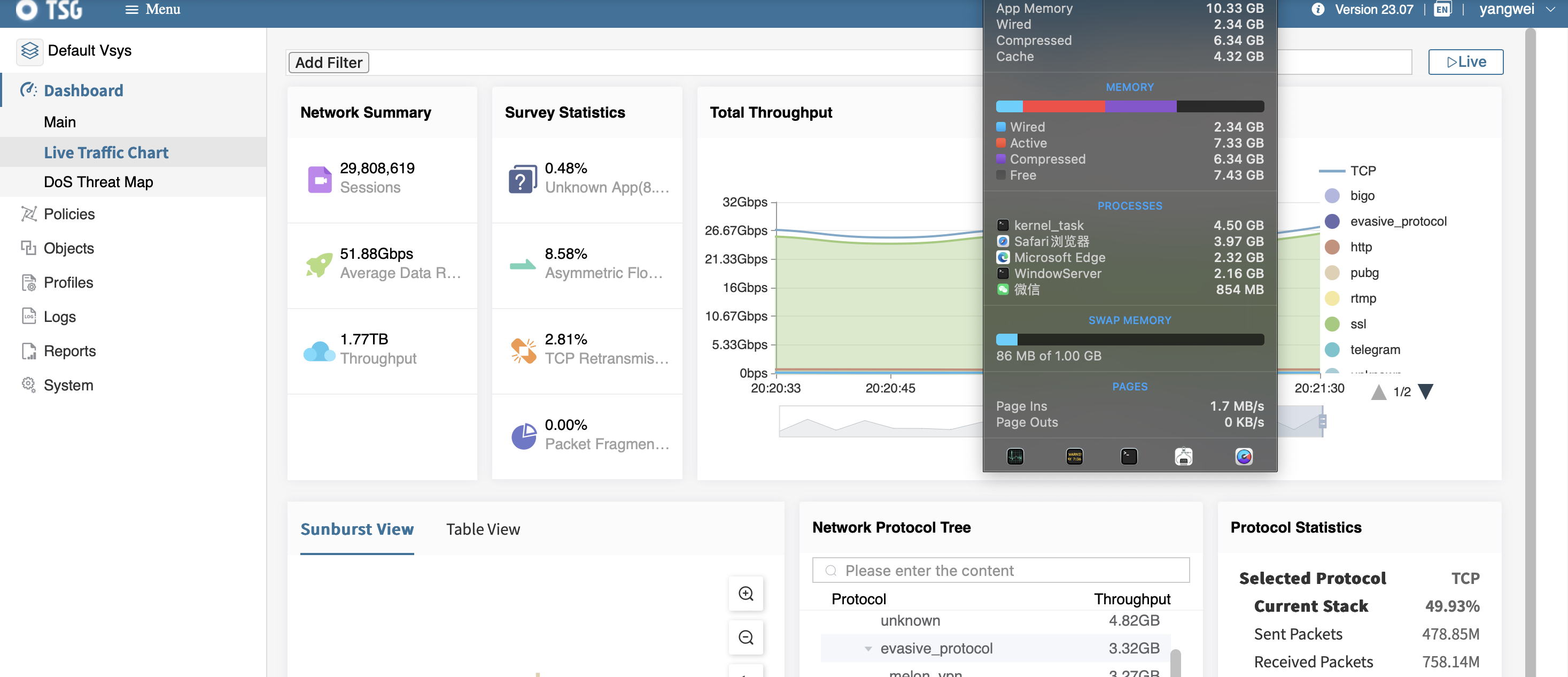Image resolution: width=1568 pixels, height=677 pixels.
Task: Open the Terminal icon in memory popup
Action: (x=1129, y=457)
